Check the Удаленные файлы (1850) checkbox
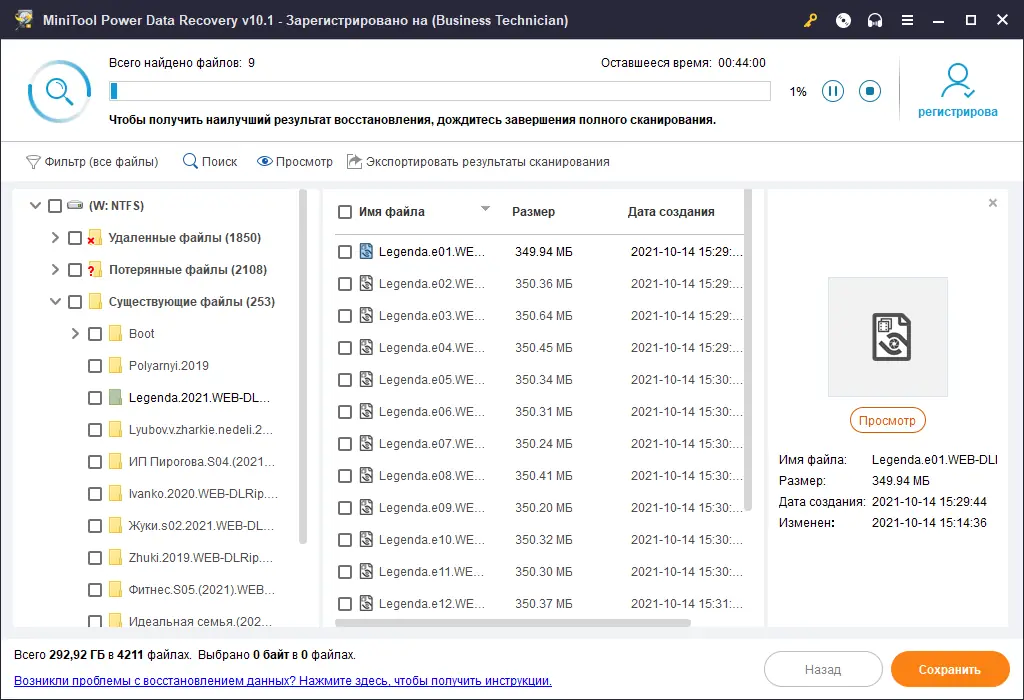The image size is (1024, 700). tap(75, 238)
